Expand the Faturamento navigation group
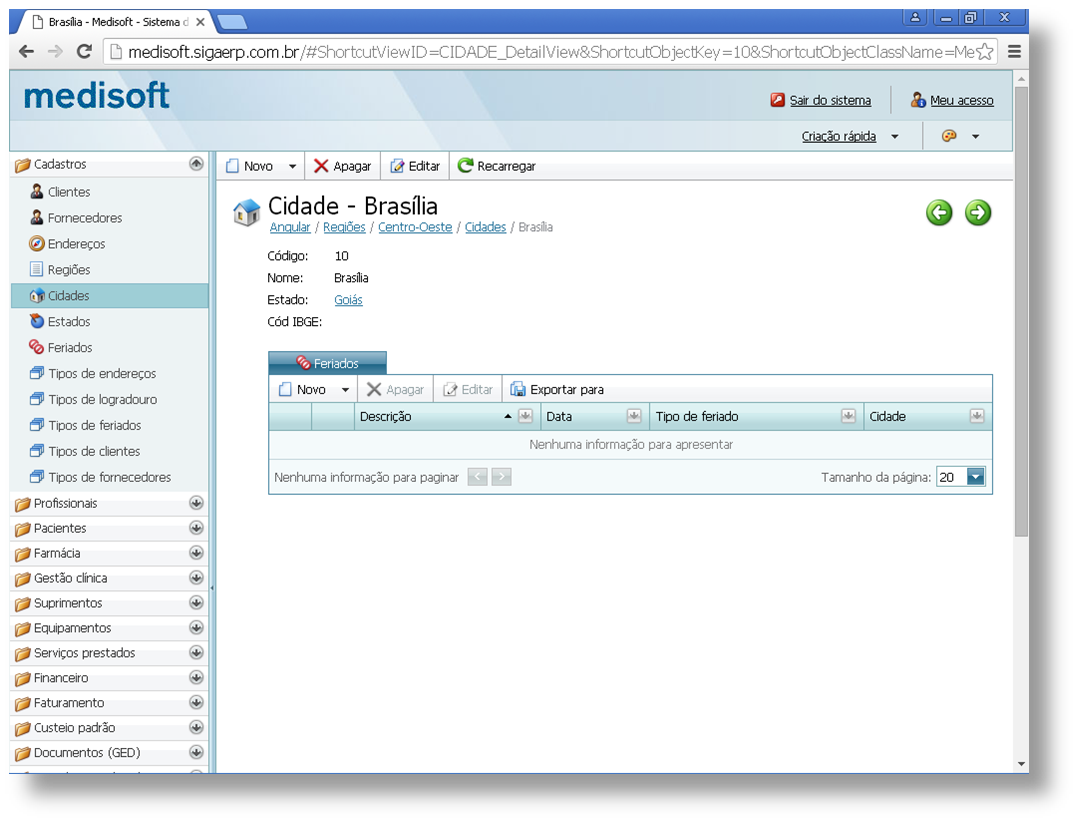Image resolution: width=1078 pixels, height=823 pixels. [196, 702]
